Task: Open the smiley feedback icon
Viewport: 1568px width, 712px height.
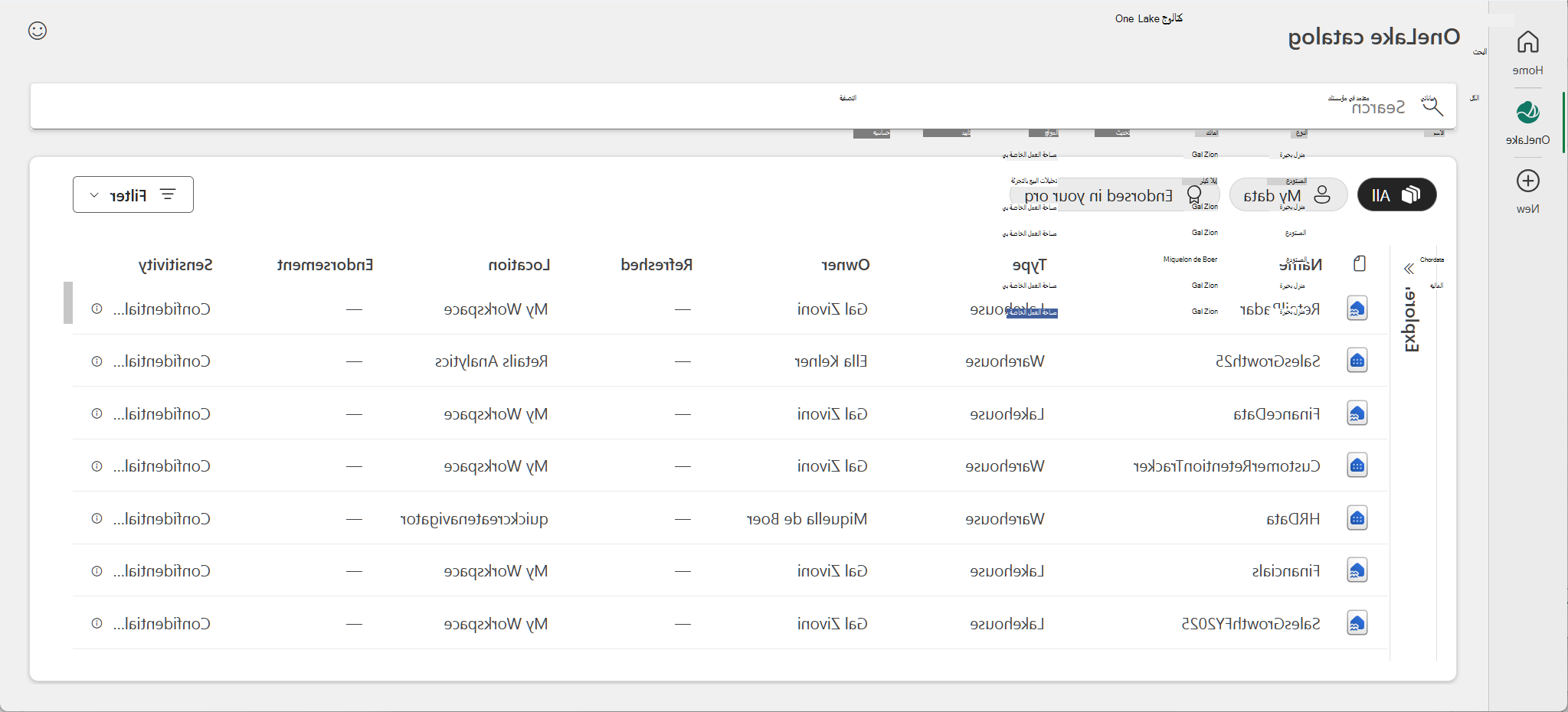Action: point(38,31)
